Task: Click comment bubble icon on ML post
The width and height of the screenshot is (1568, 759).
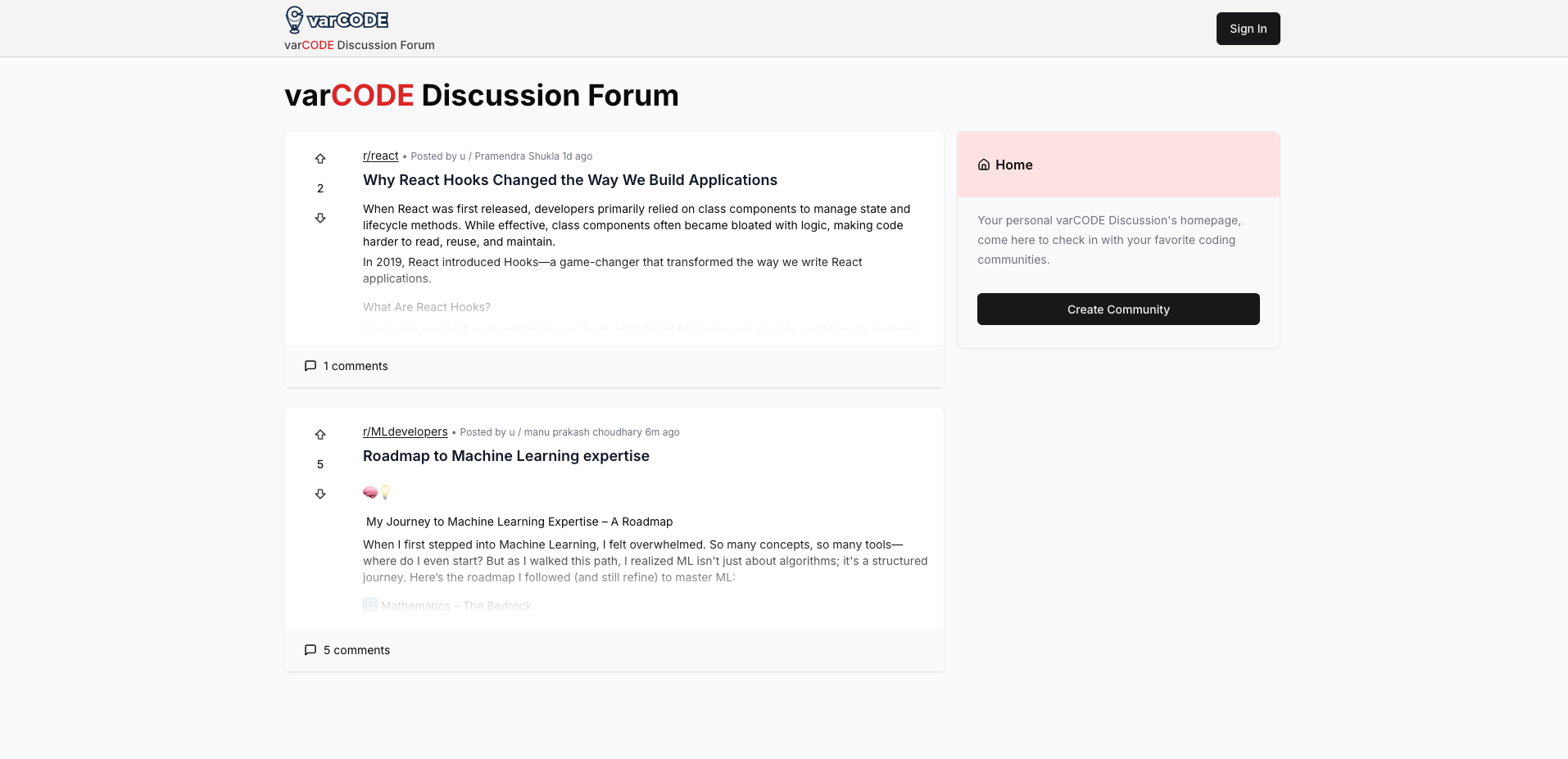Action: pyautogui.click(x=310, y=650)
